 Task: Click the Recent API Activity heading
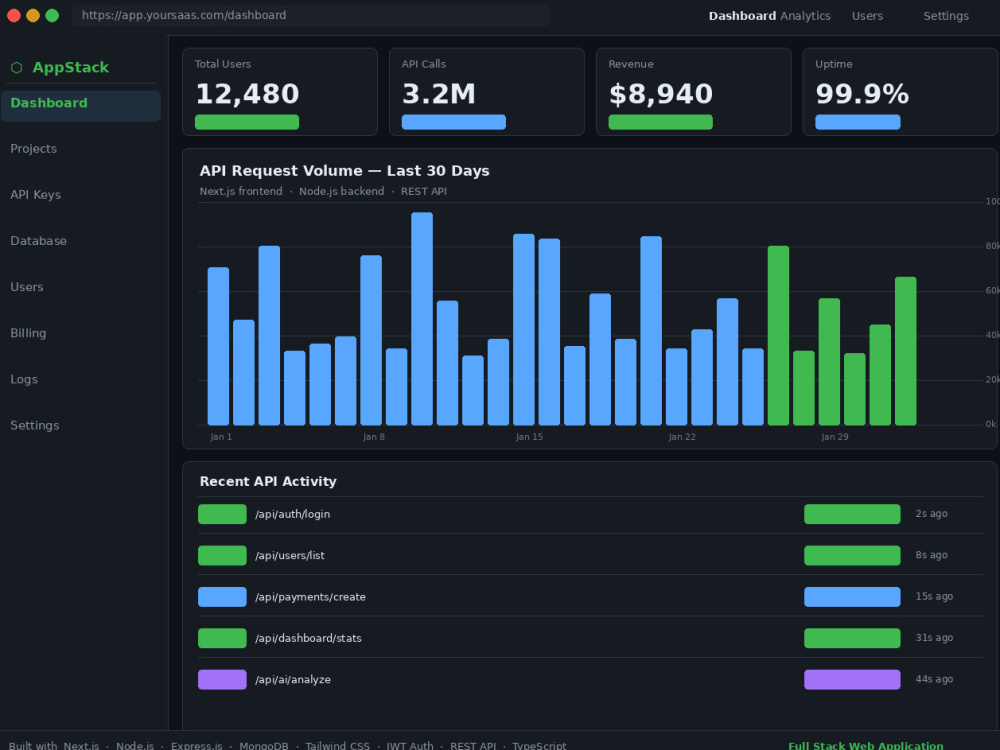pos(268,482)
